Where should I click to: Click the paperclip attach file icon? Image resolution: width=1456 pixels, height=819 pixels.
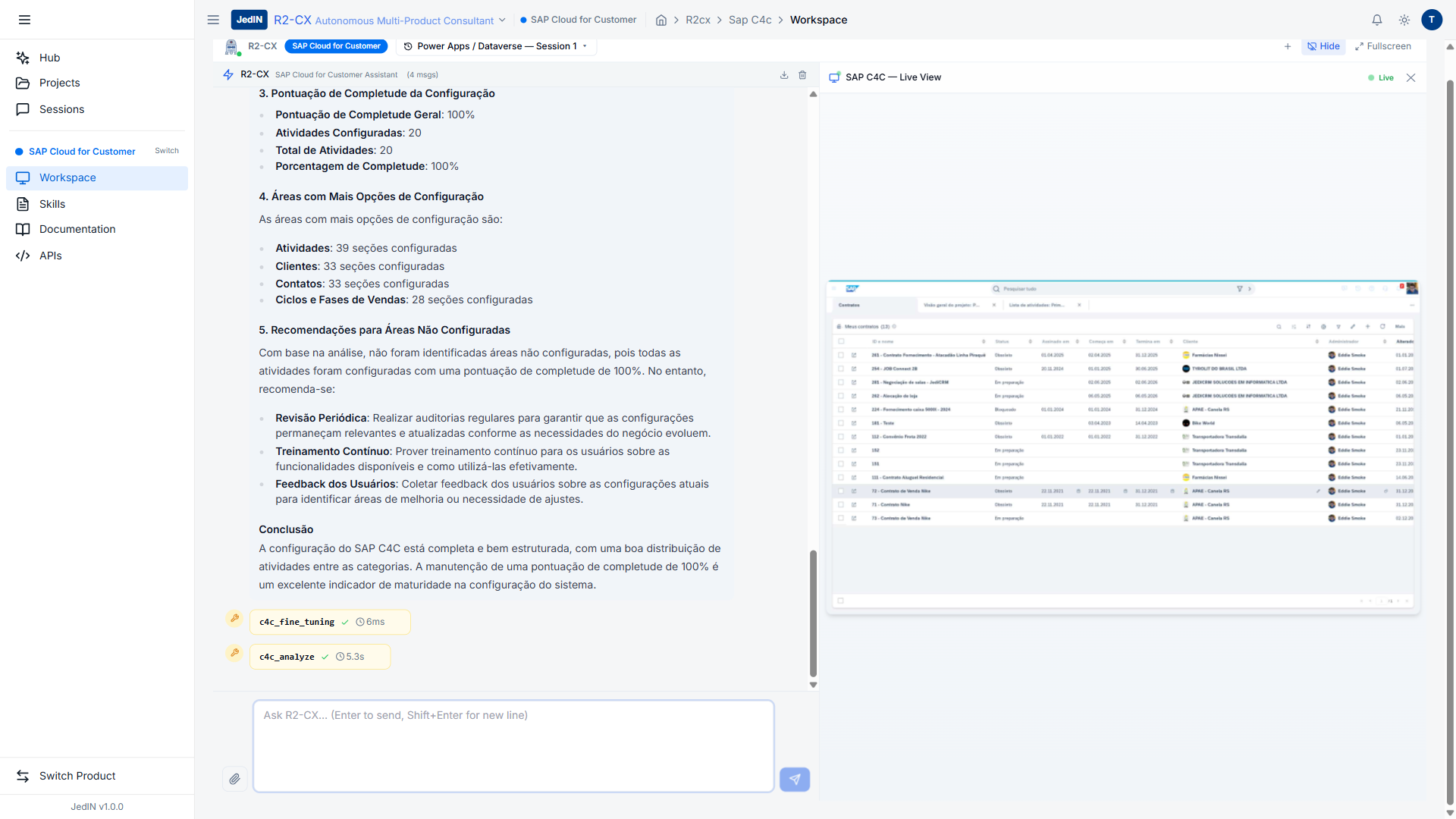click(235, 779)
